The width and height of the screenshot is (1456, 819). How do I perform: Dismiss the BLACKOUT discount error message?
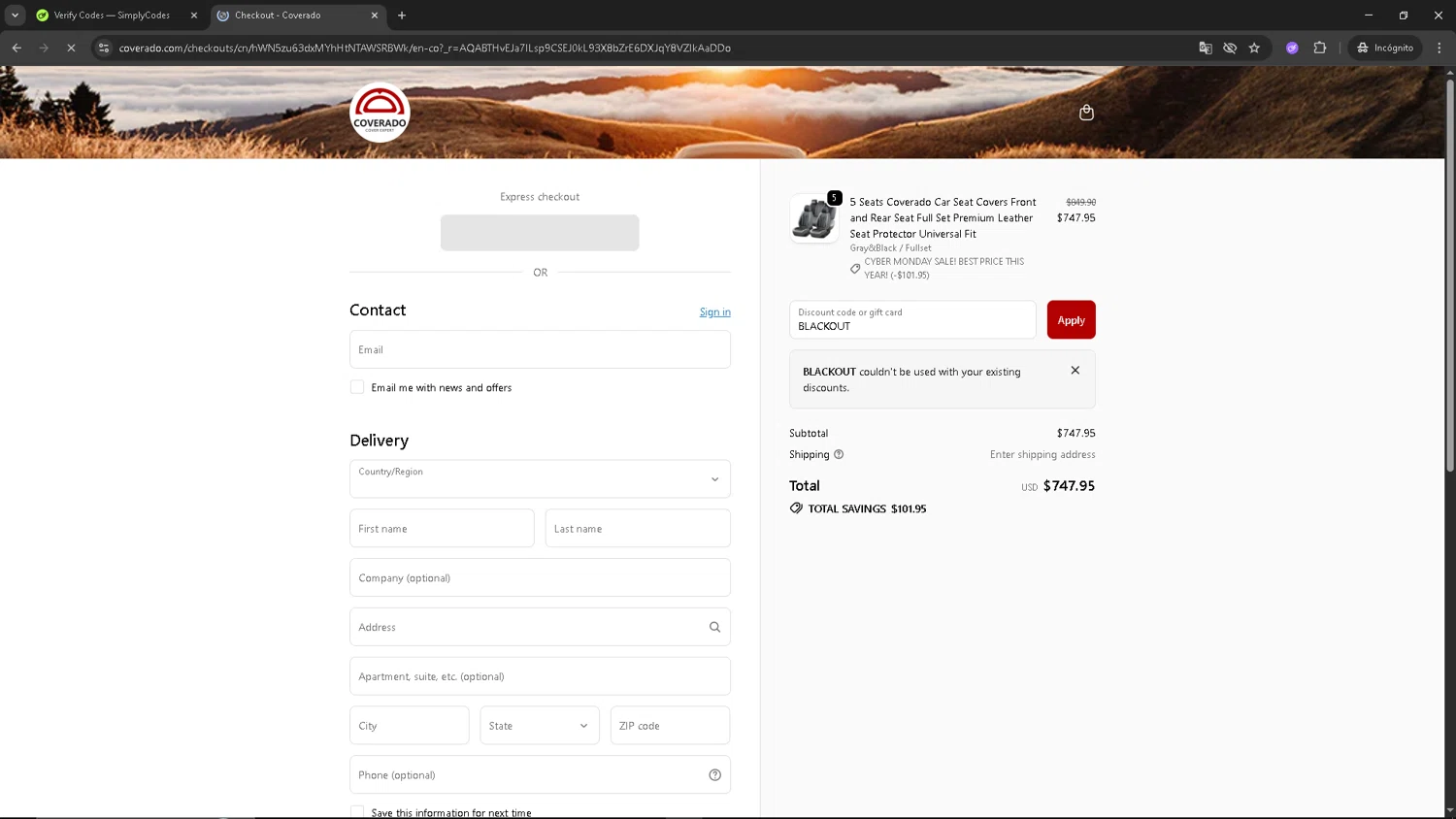coord(1075,371)
